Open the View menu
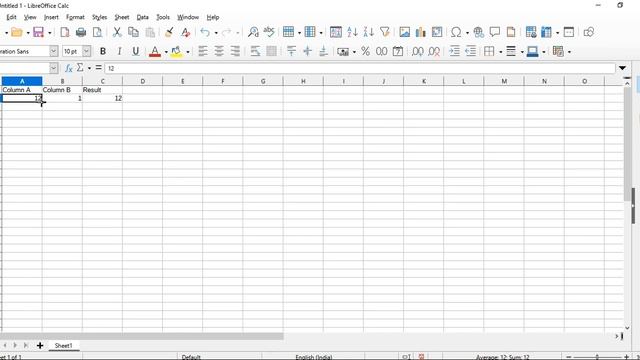The image size is (640, 360). (x=30, y=17)
